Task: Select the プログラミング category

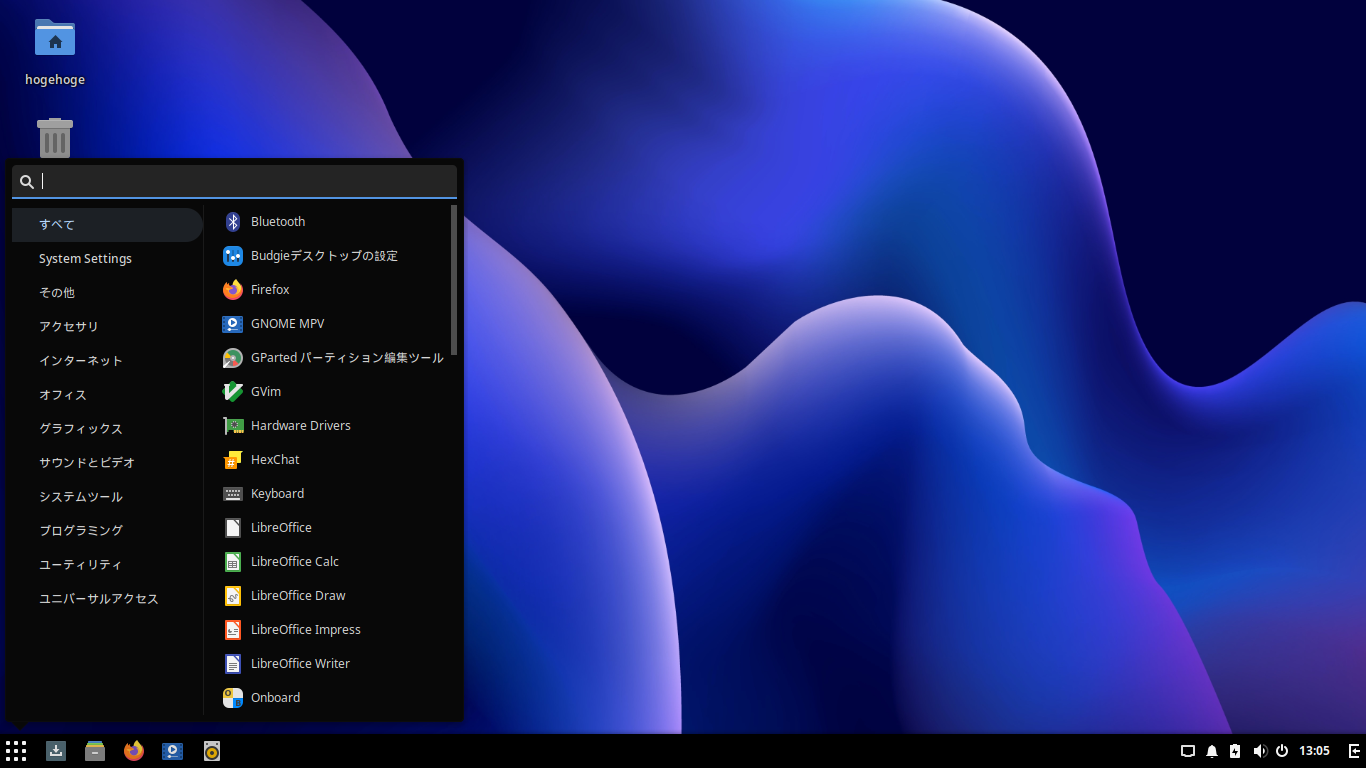Action: 107,531
